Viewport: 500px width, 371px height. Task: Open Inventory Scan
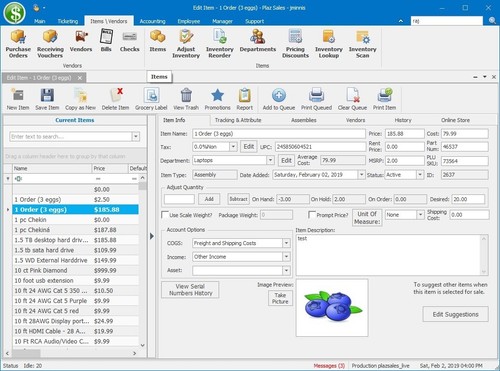(x=362, y=44)
